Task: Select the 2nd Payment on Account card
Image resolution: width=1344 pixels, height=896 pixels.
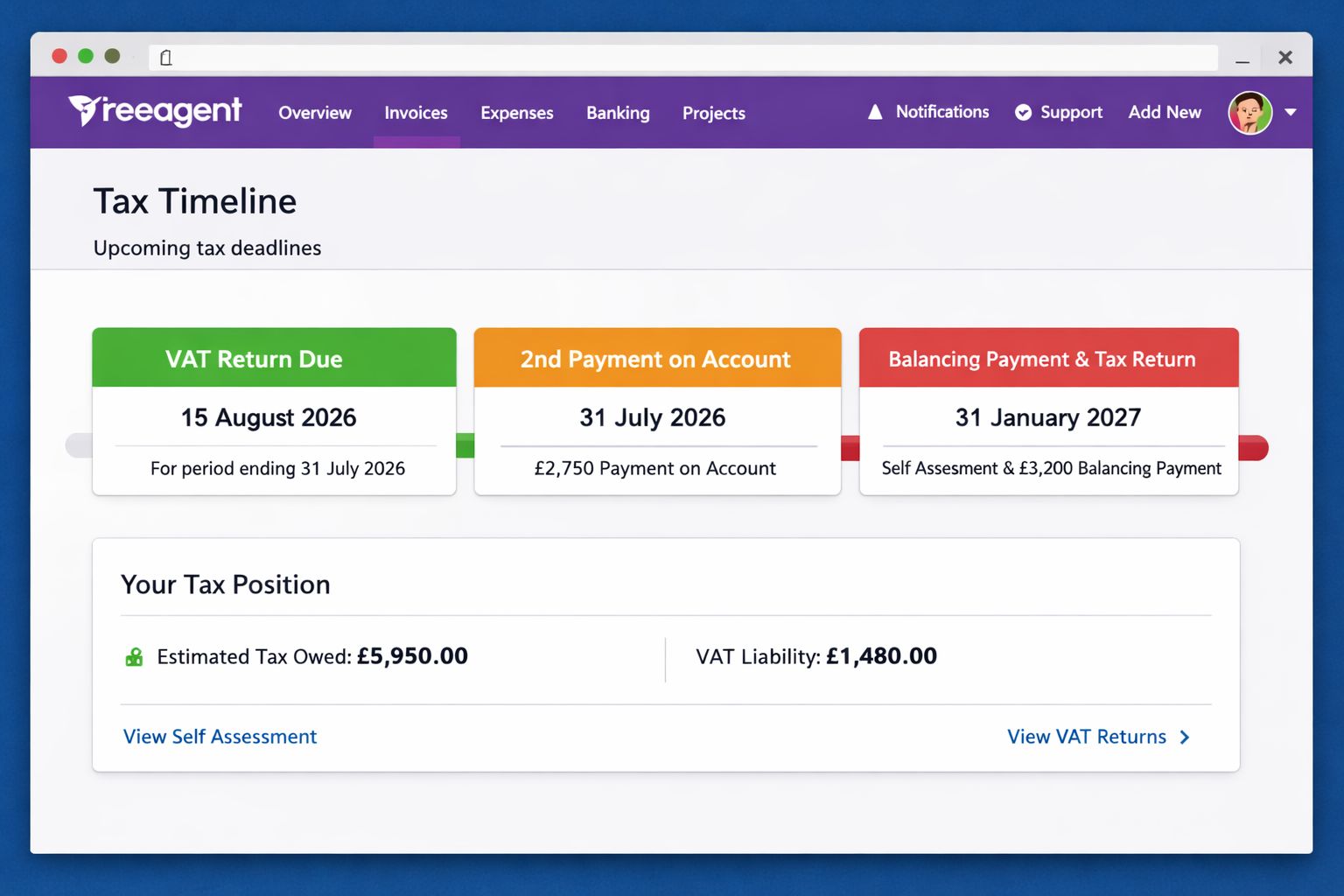Action: coord(657,411)
